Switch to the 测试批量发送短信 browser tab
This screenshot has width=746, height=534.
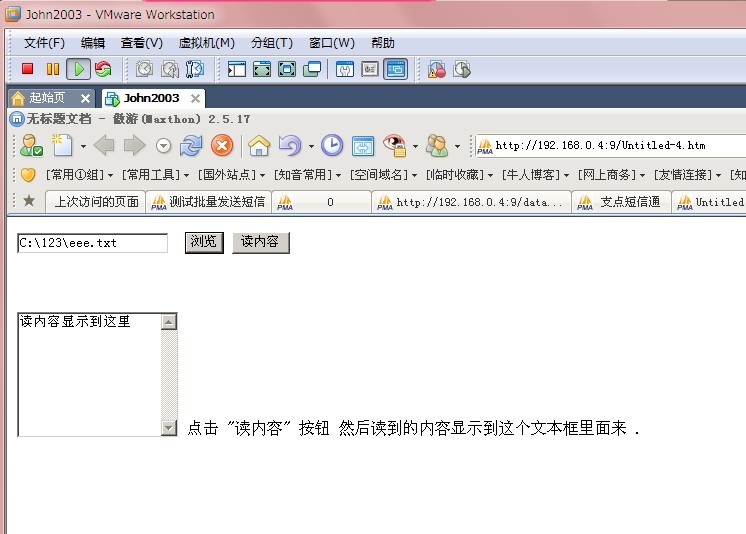click(208, 202)
